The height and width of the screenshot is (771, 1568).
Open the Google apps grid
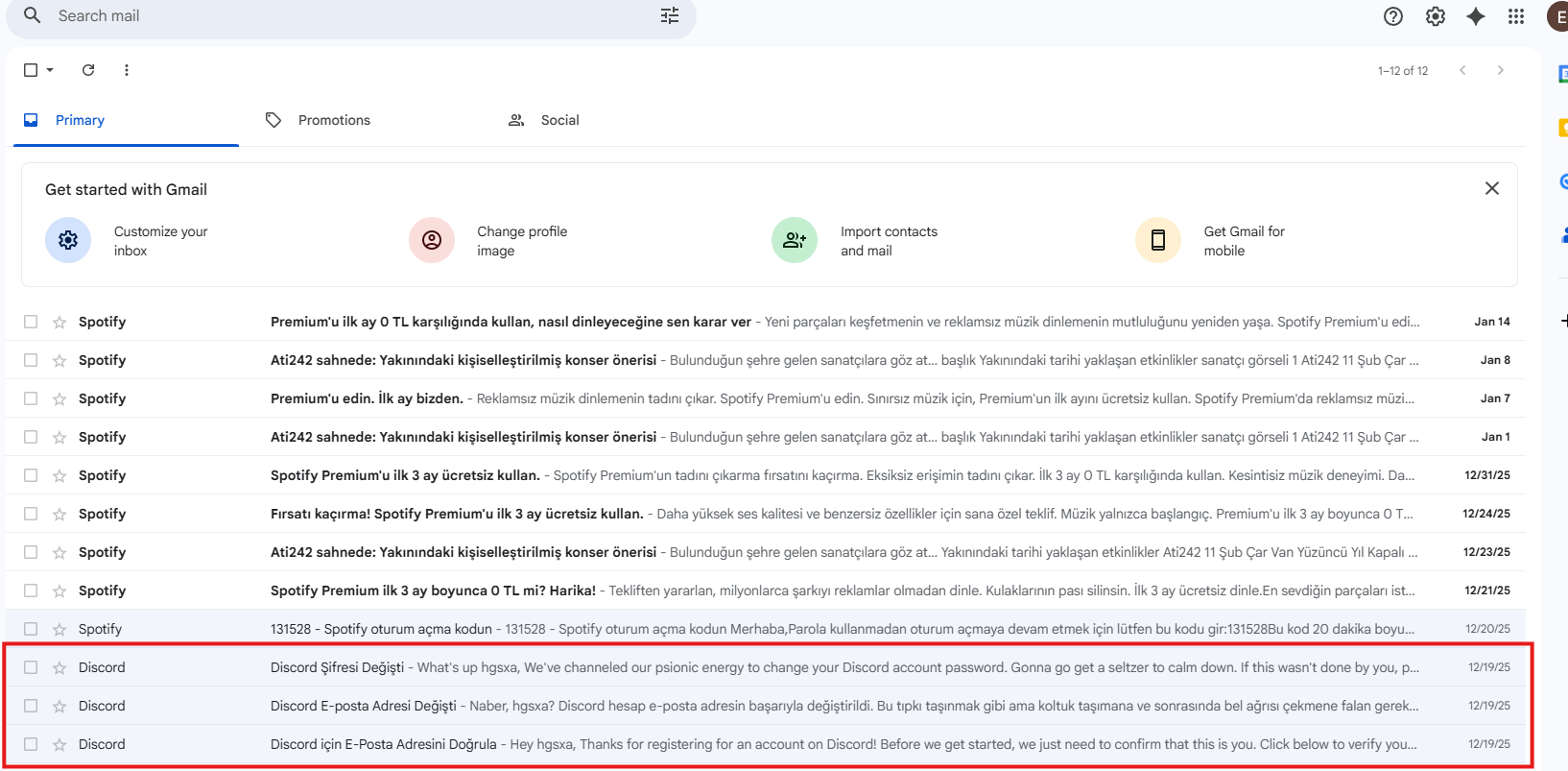1516,16
